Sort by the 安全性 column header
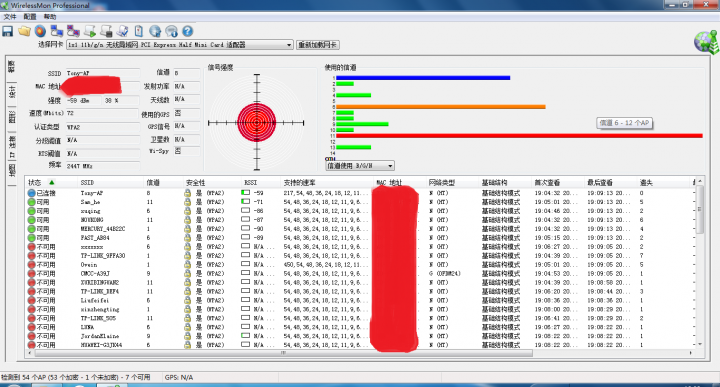This screenshot has width=720, height=387. click(x=196, y=183)
